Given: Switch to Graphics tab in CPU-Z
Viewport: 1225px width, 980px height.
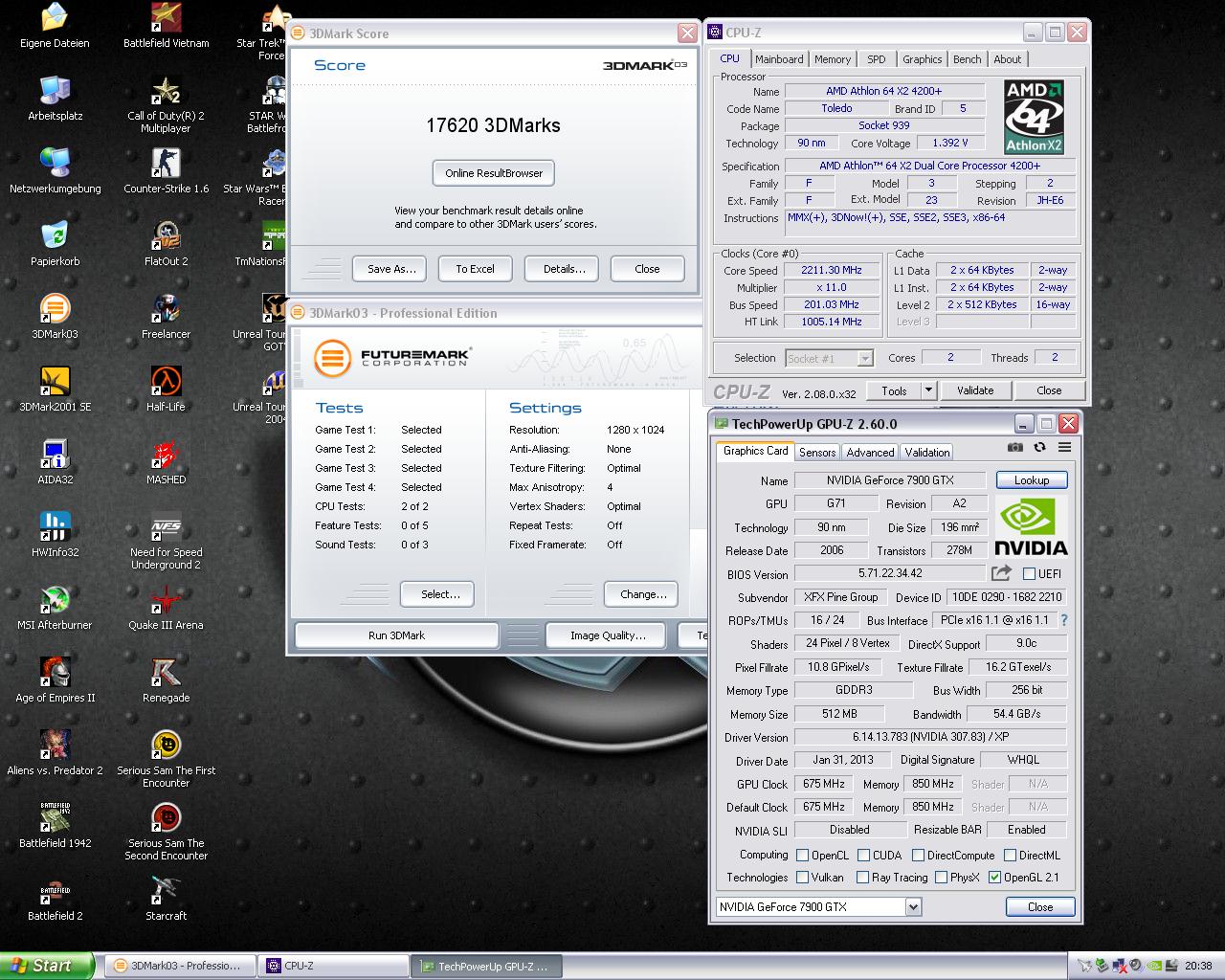Looking at the screenshot, I should pyautogui.click(x=923, y=59).
